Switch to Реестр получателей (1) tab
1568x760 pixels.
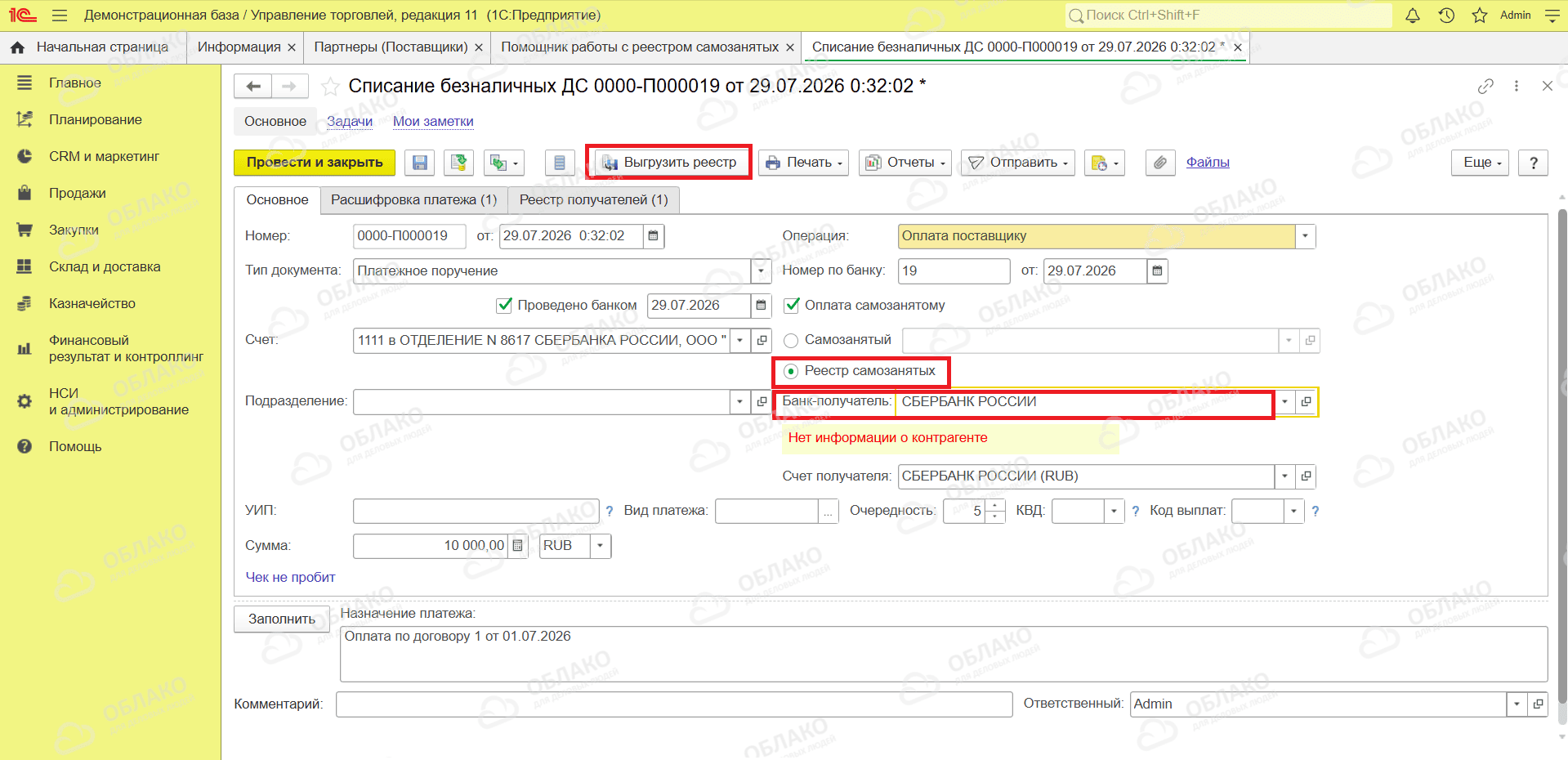click(x=594, y=200)
